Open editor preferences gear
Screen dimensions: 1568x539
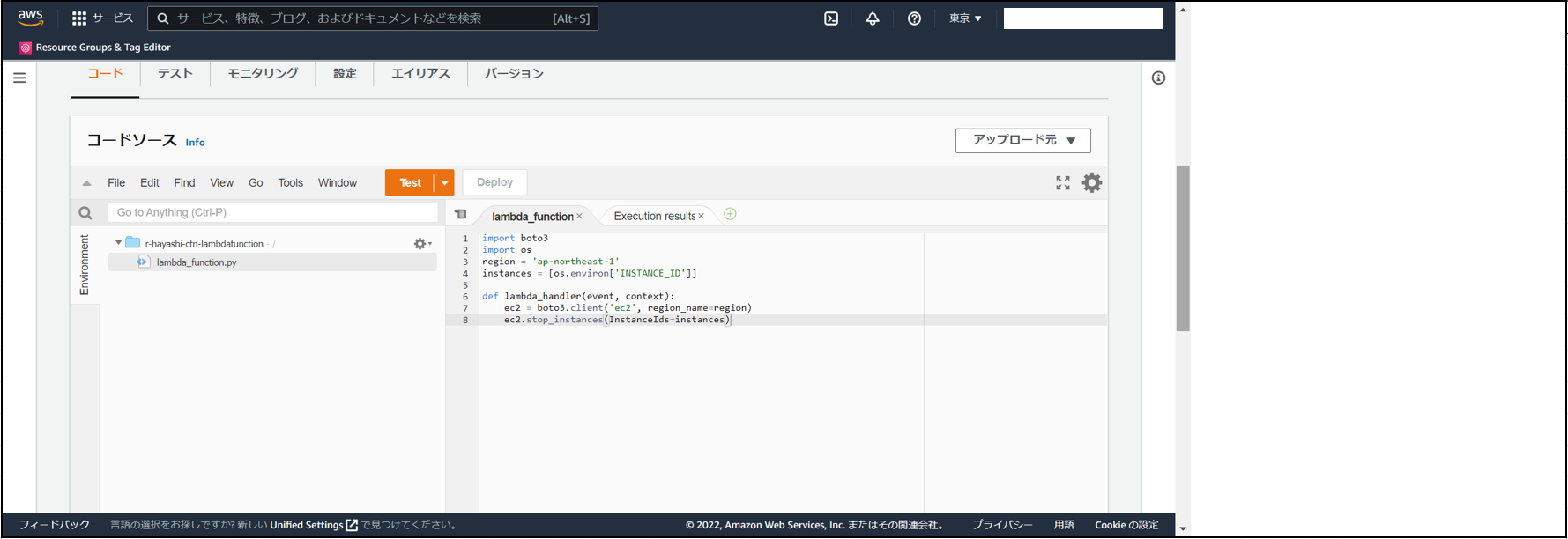click(x=1092, y=182)
